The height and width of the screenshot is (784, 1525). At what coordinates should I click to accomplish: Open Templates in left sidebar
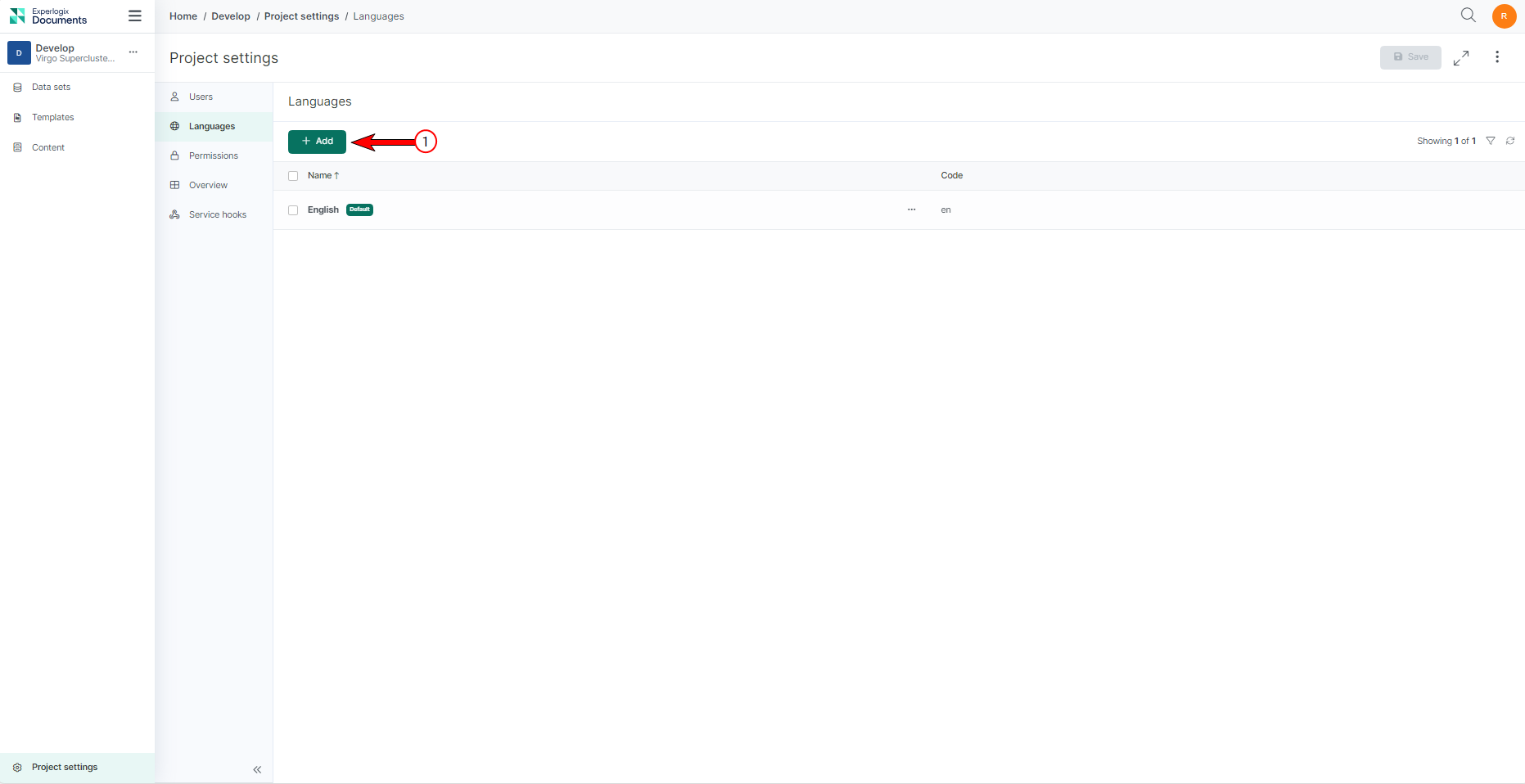pos(52,118)
